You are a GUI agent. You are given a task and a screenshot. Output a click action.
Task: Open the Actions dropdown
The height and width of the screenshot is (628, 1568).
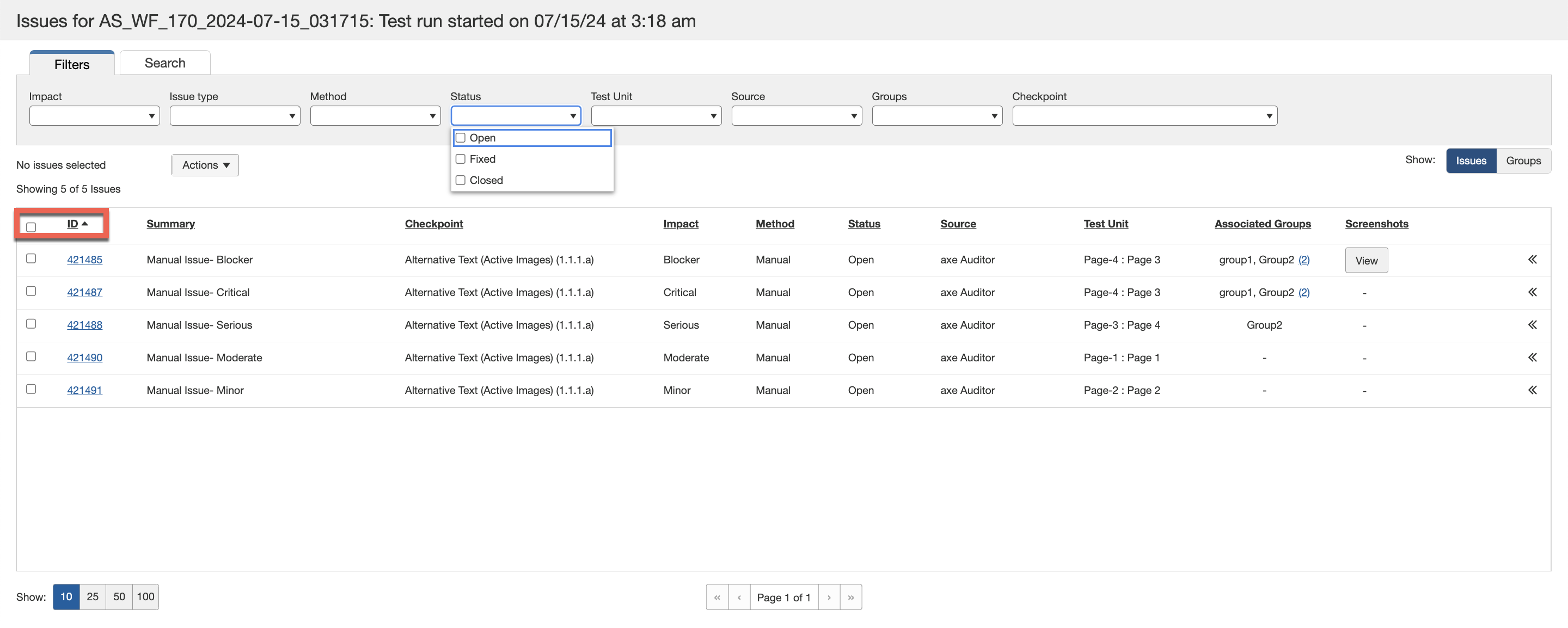(205, 165)
